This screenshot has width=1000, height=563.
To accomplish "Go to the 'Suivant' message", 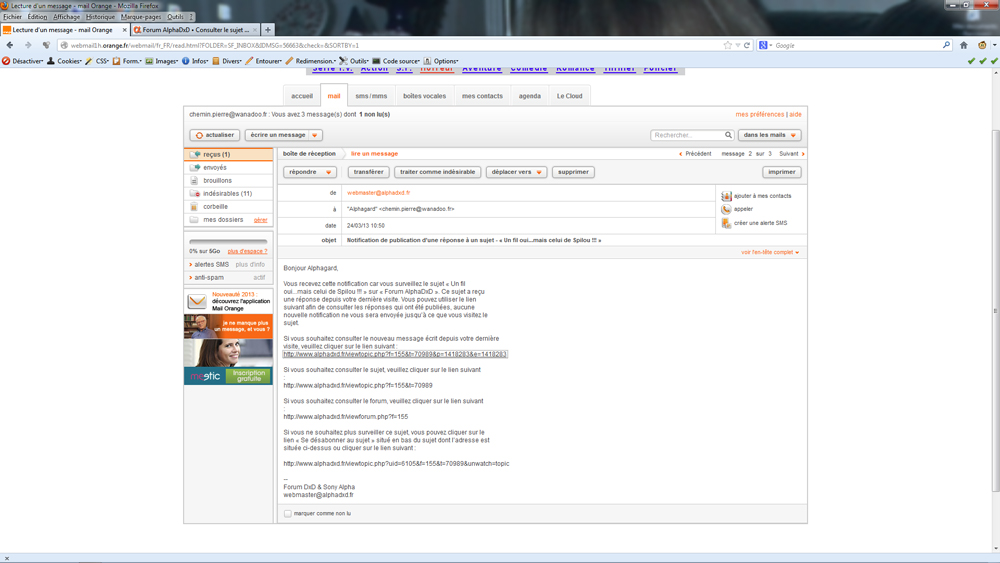I will tap(791, 154).
